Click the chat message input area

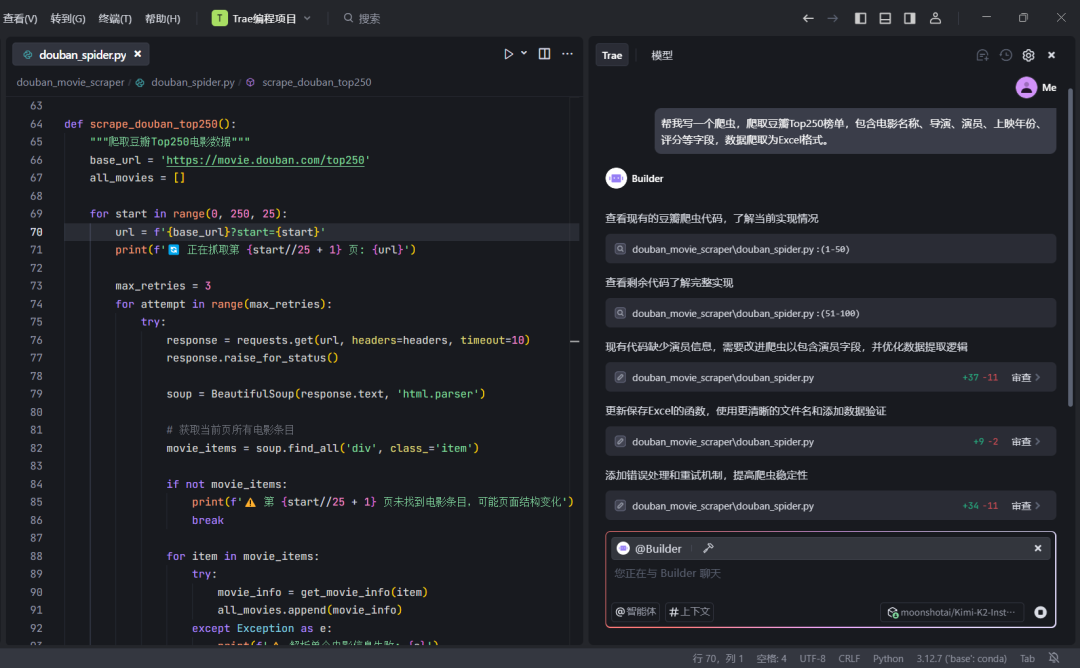830,573
